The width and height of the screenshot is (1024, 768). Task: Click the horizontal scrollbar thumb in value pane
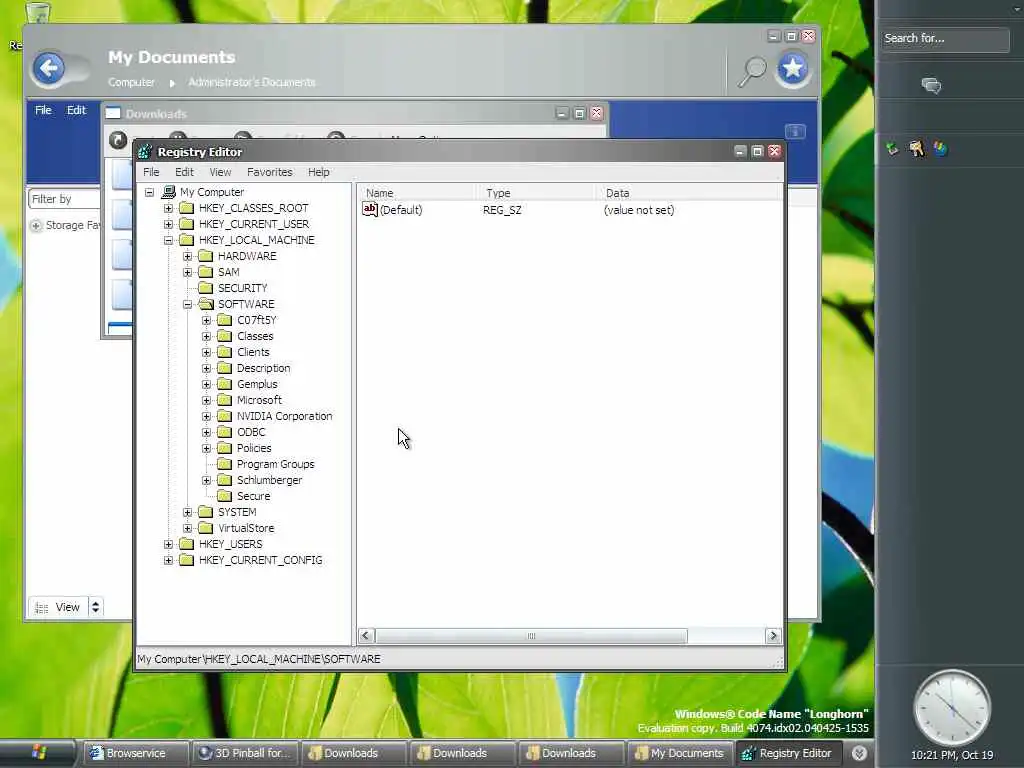532,635
